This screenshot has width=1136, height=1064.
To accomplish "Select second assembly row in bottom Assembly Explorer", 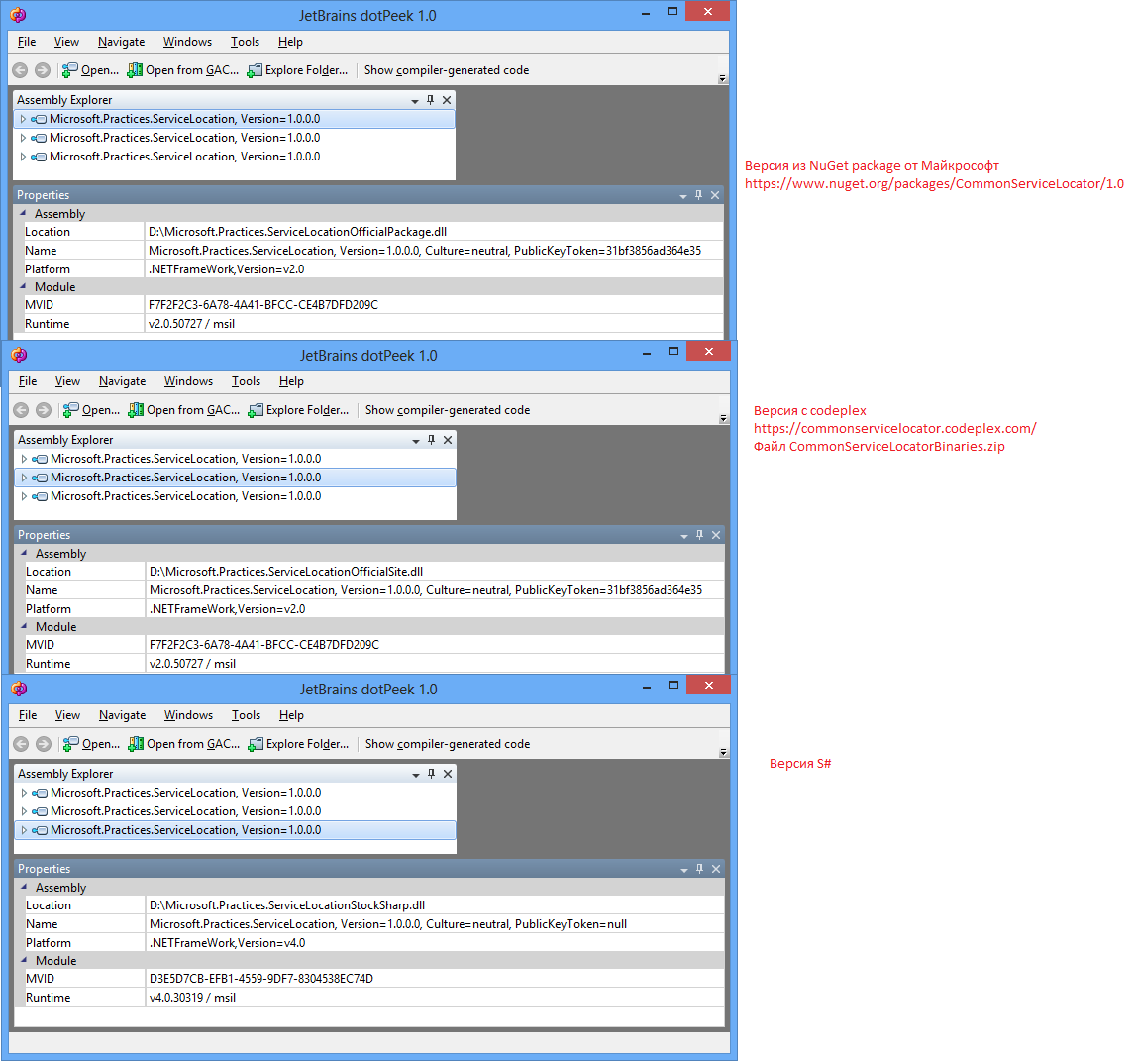I will [236, 811].
